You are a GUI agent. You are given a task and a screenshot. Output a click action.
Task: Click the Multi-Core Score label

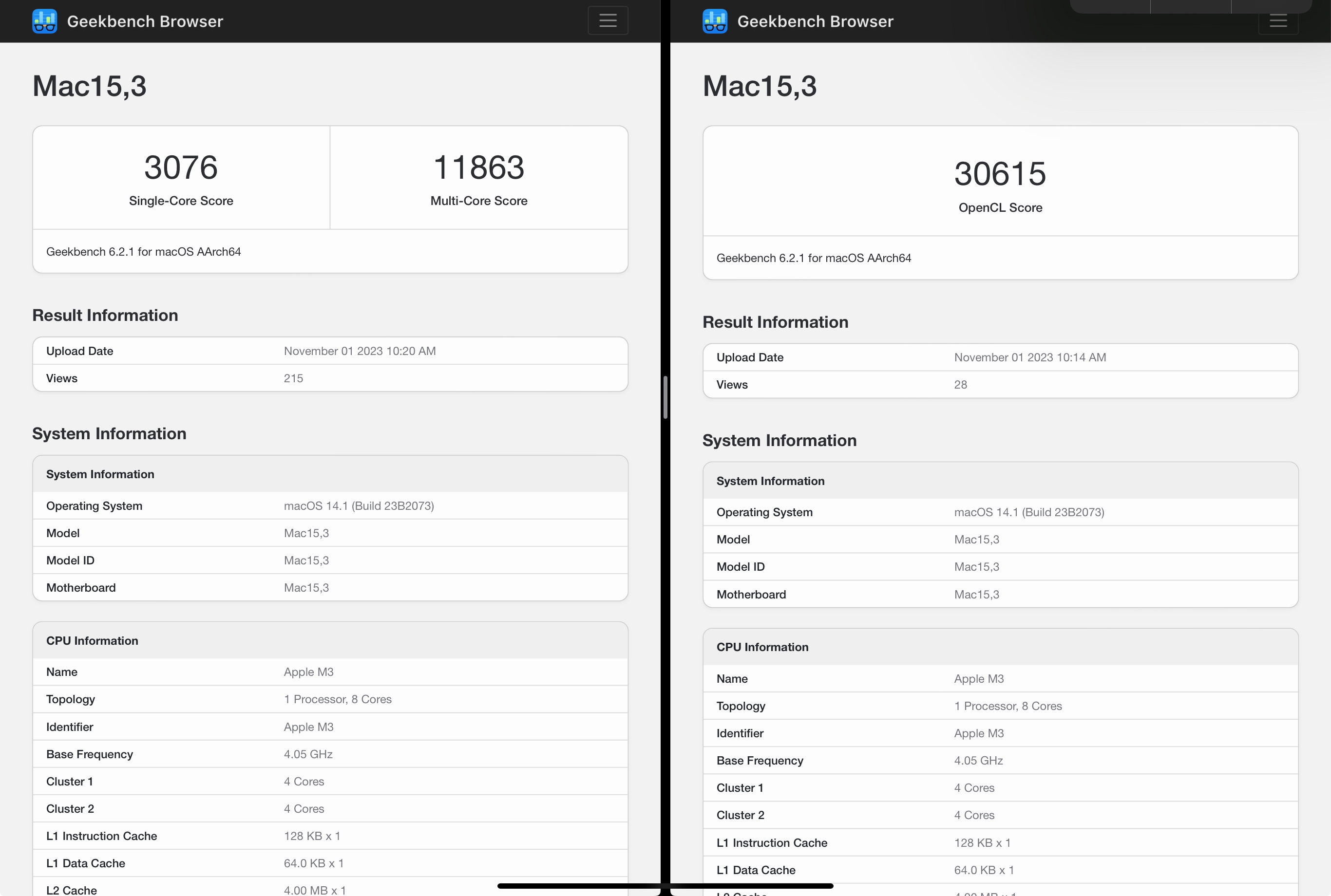click(478, 201)
